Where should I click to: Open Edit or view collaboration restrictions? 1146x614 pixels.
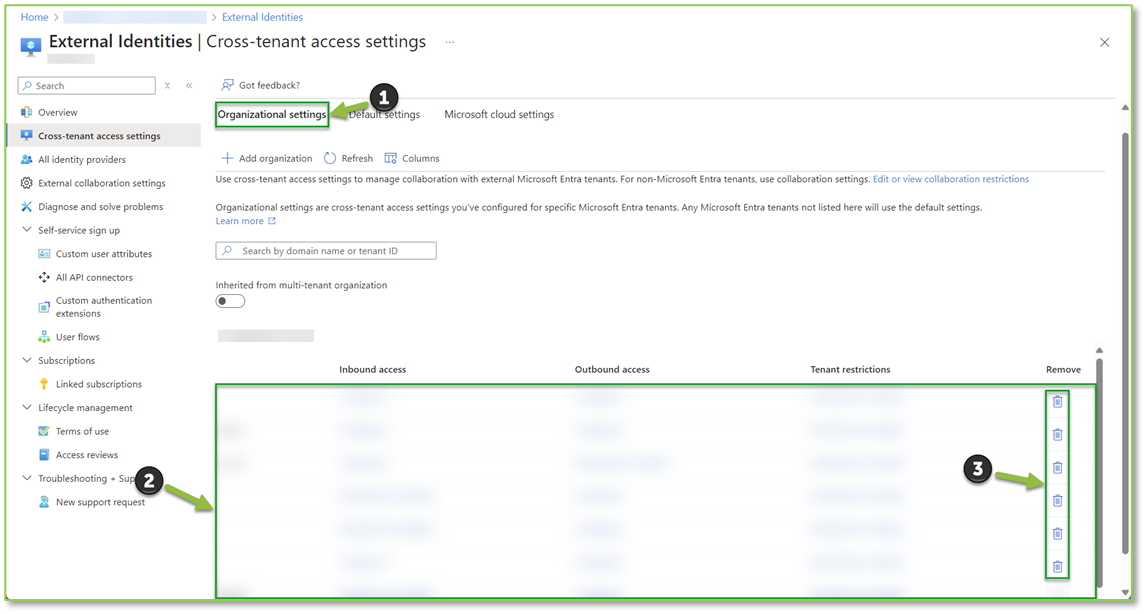[x=951, y=178]
